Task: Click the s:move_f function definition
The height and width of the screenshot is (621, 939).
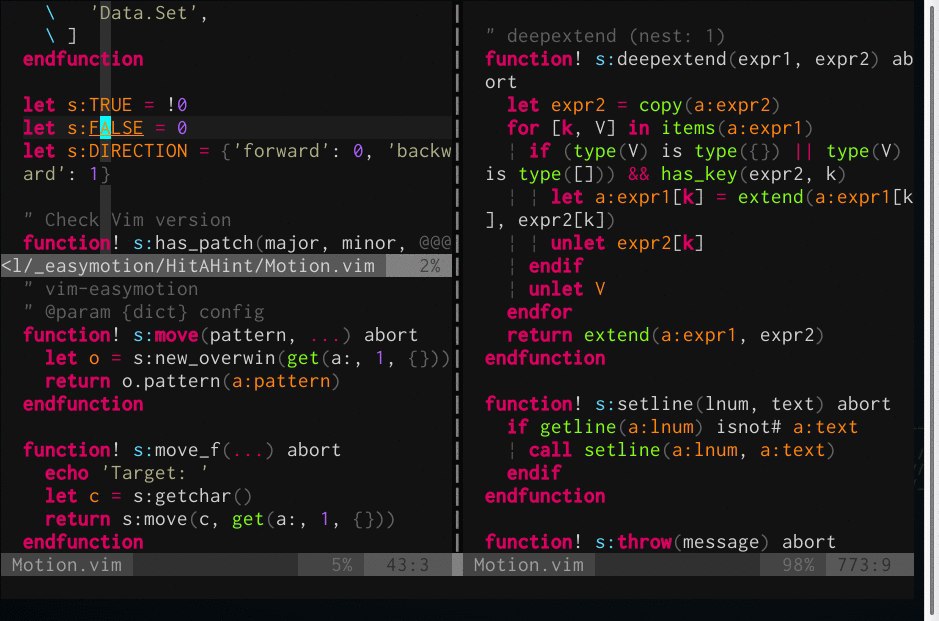Action: [182, 450]
